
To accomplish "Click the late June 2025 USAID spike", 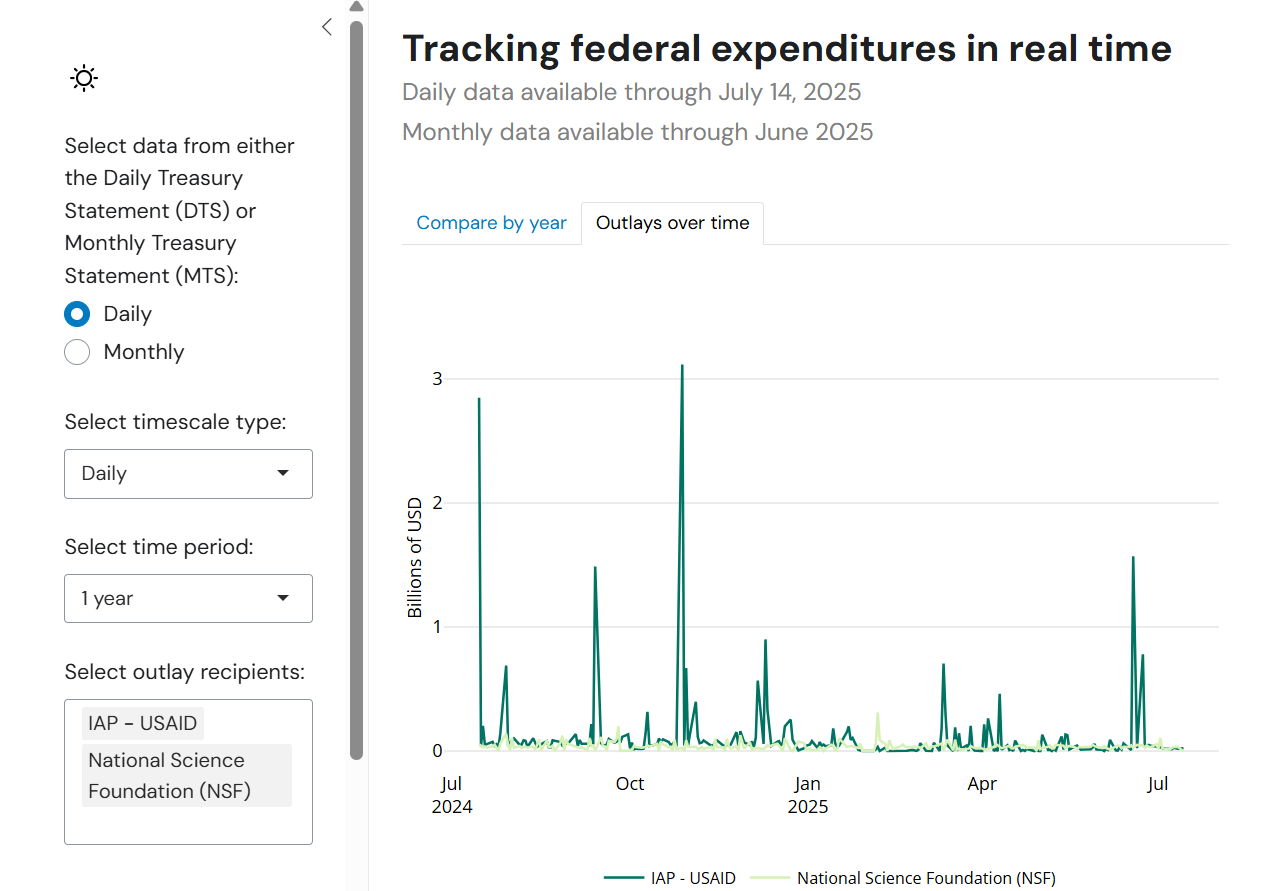I will tap(1133, 558).
